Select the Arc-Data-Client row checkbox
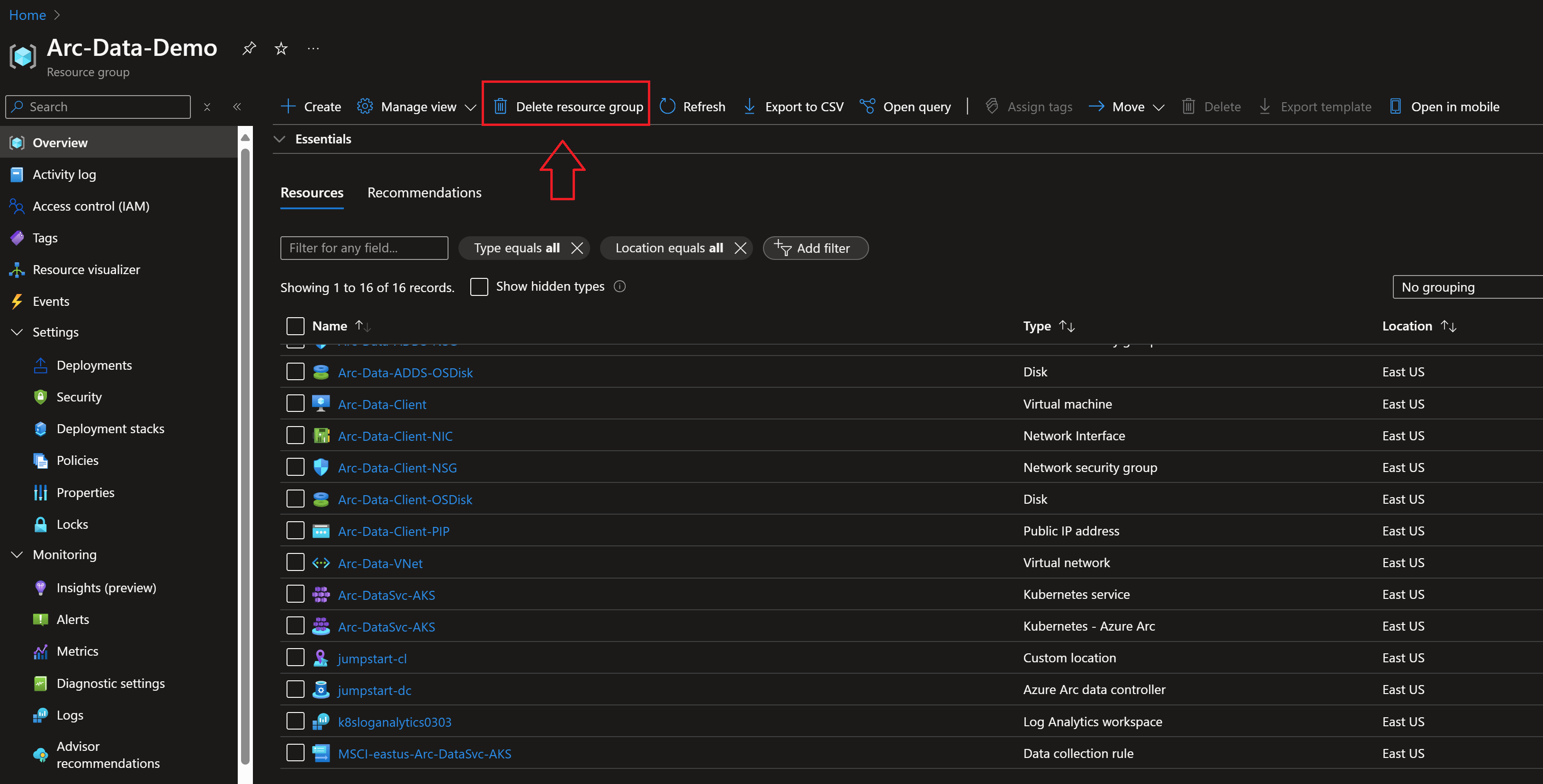The width and height of the screenshot is (1543, 784). click(x=296, y=404)
